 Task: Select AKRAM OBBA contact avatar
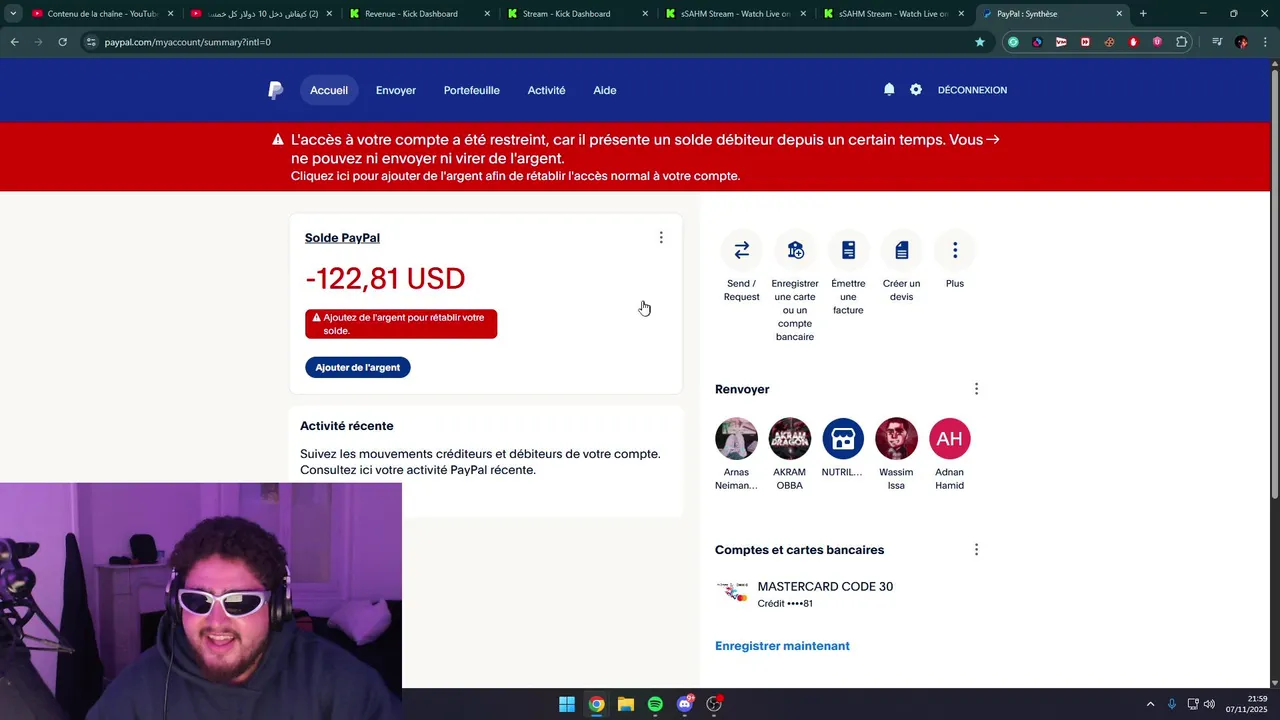[790, 438]
